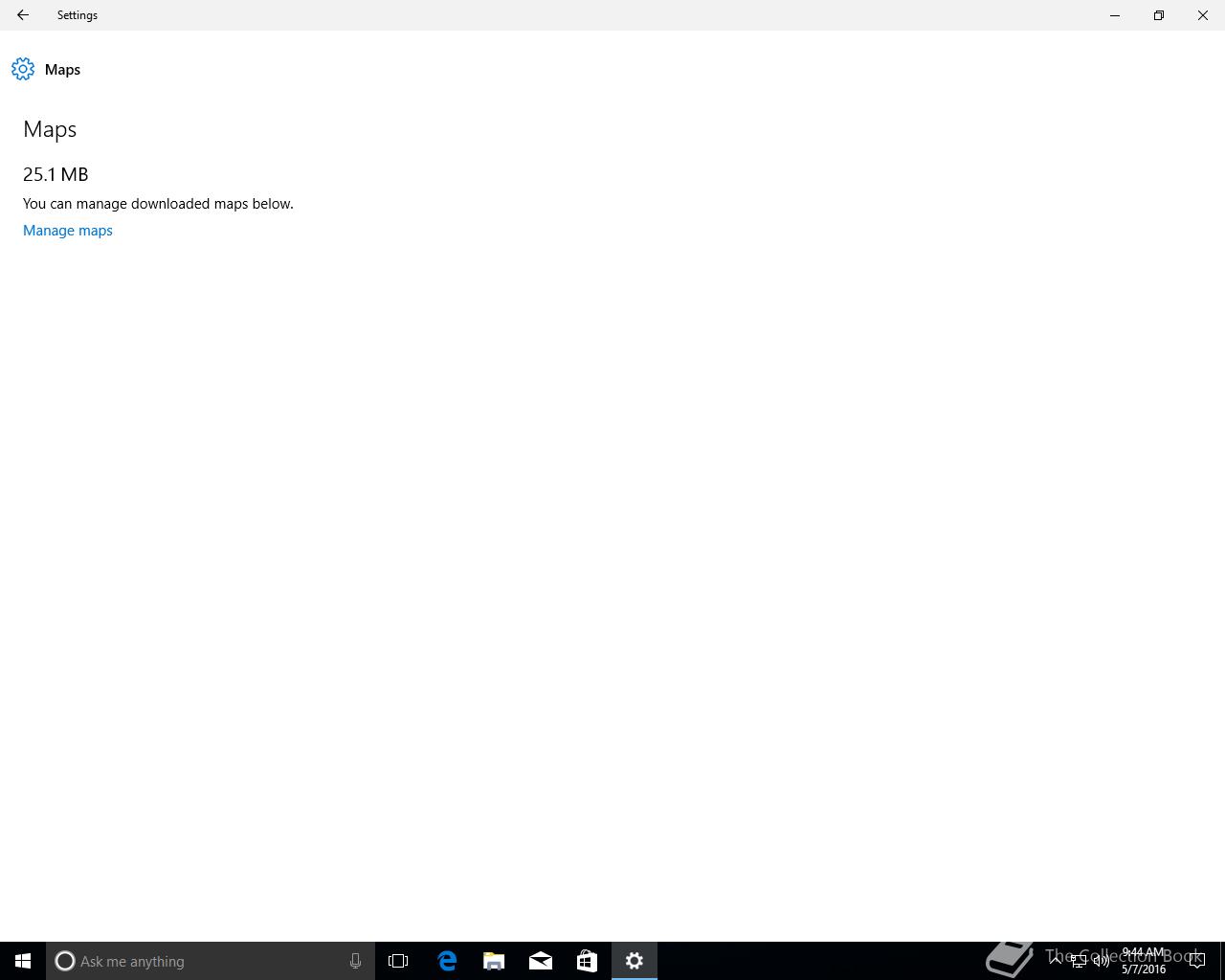
Task: Show hidden system tray icons
Action: coord(1056,961)
